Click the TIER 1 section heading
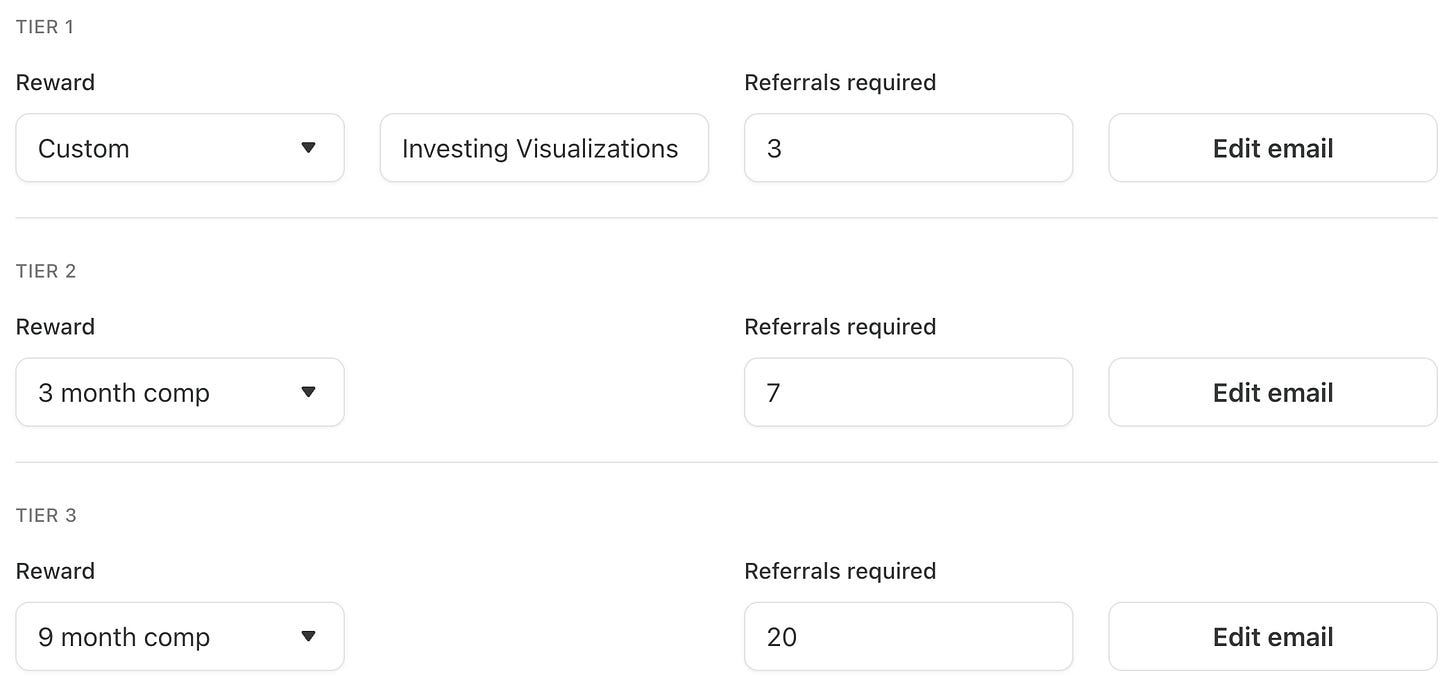1456x687 pixels. [x=45, y=27]
